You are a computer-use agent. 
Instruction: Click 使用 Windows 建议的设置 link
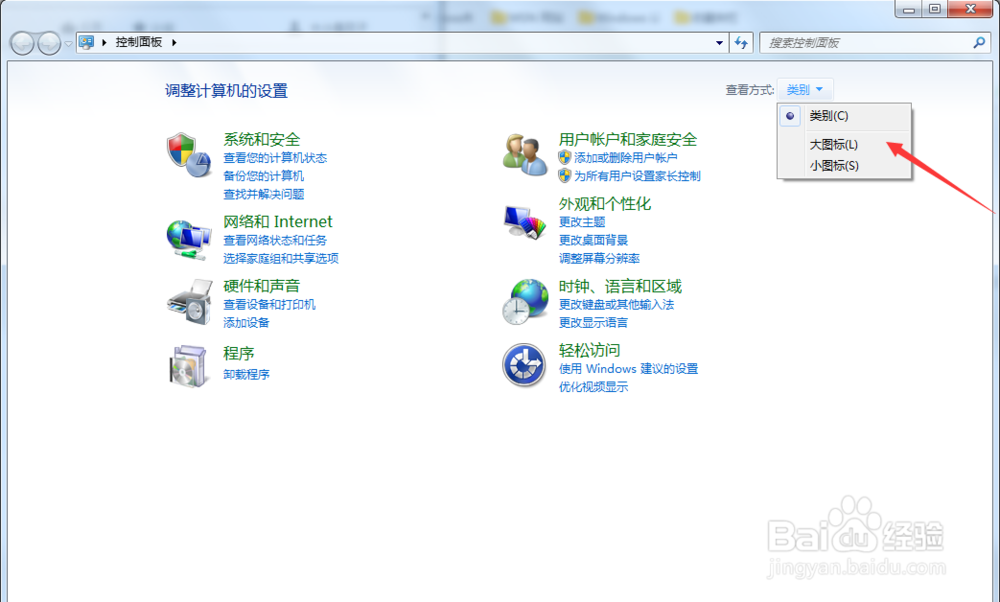pyautogui.click(x=628, y=369)
